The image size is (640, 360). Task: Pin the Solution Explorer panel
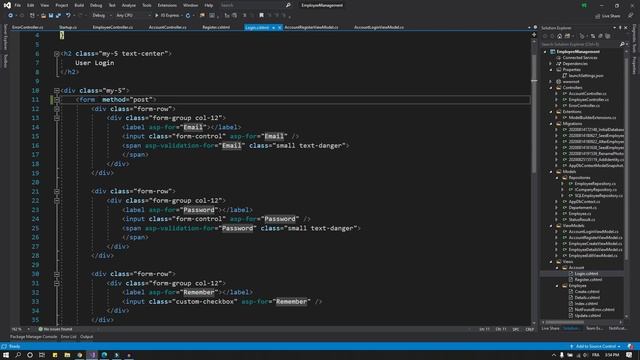620,28
